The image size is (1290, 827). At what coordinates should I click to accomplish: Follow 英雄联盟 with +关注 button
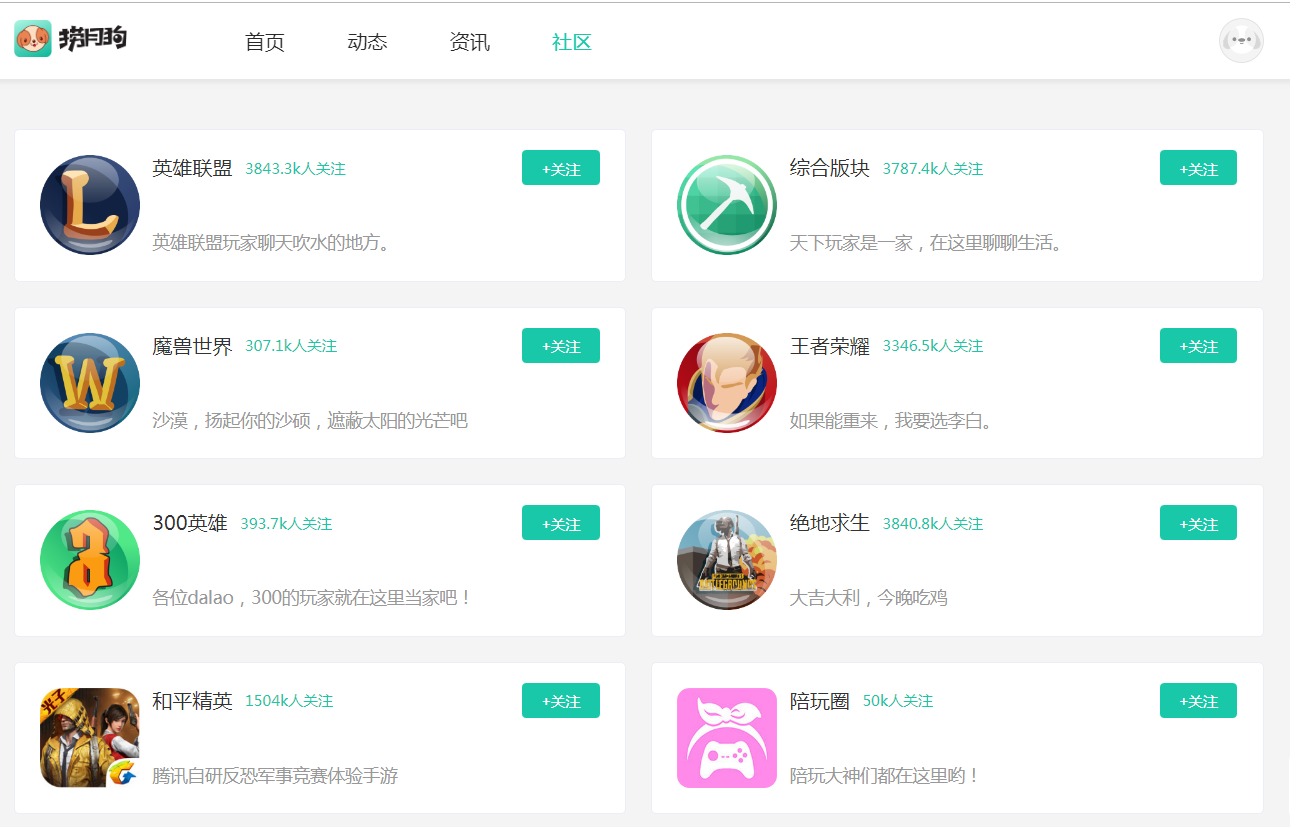561,168
